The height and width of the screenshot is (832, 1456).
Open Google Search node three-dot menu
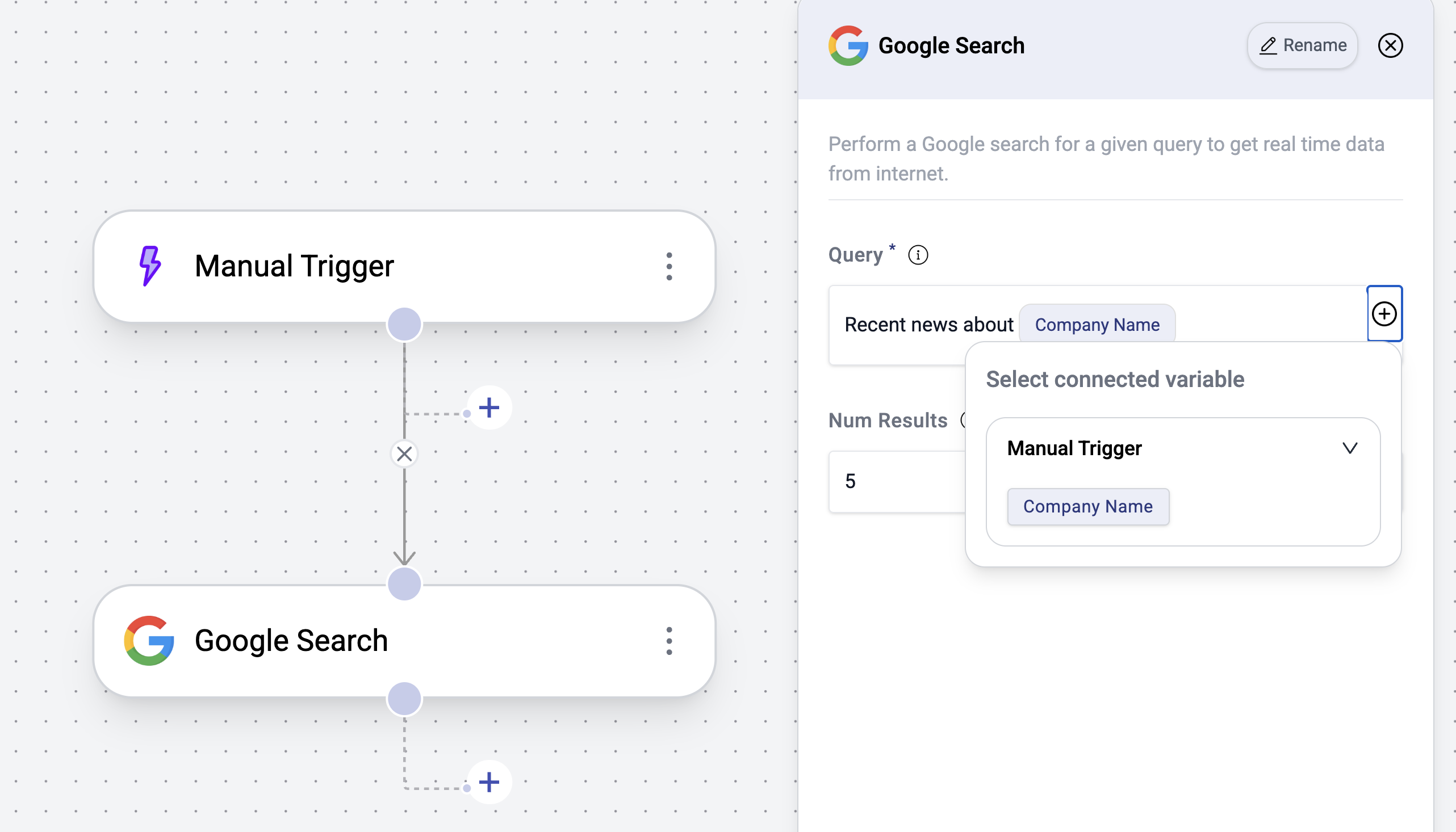tap(669, 641)
